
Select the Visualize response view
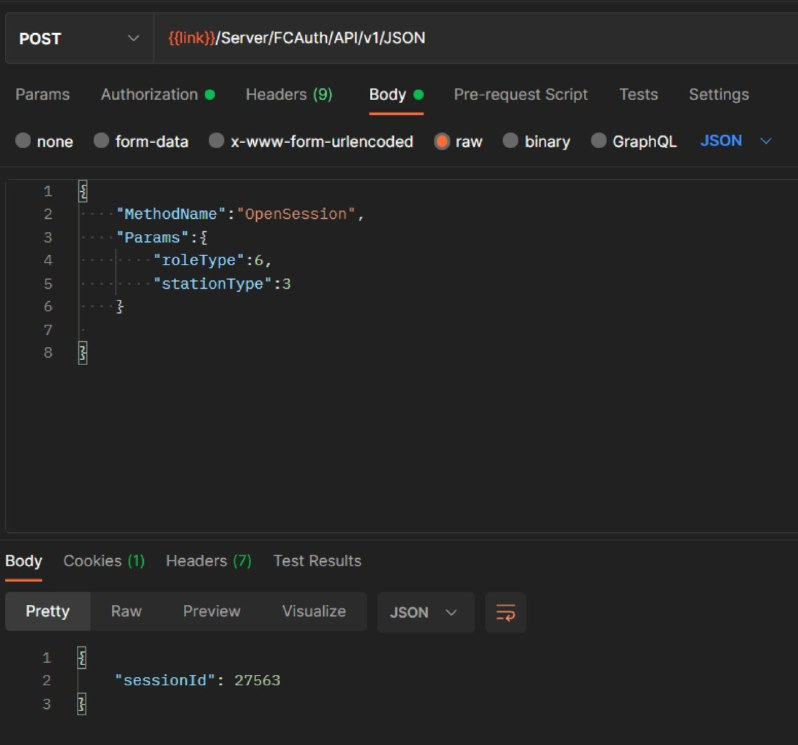[314, 611]
